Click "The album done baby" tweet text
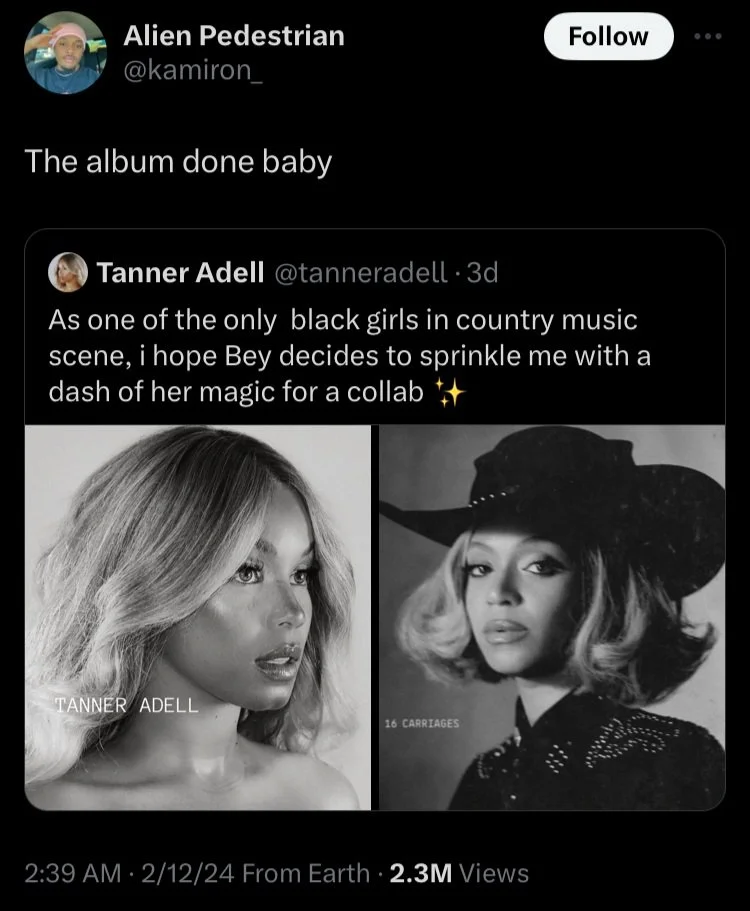 coord(177,161)
